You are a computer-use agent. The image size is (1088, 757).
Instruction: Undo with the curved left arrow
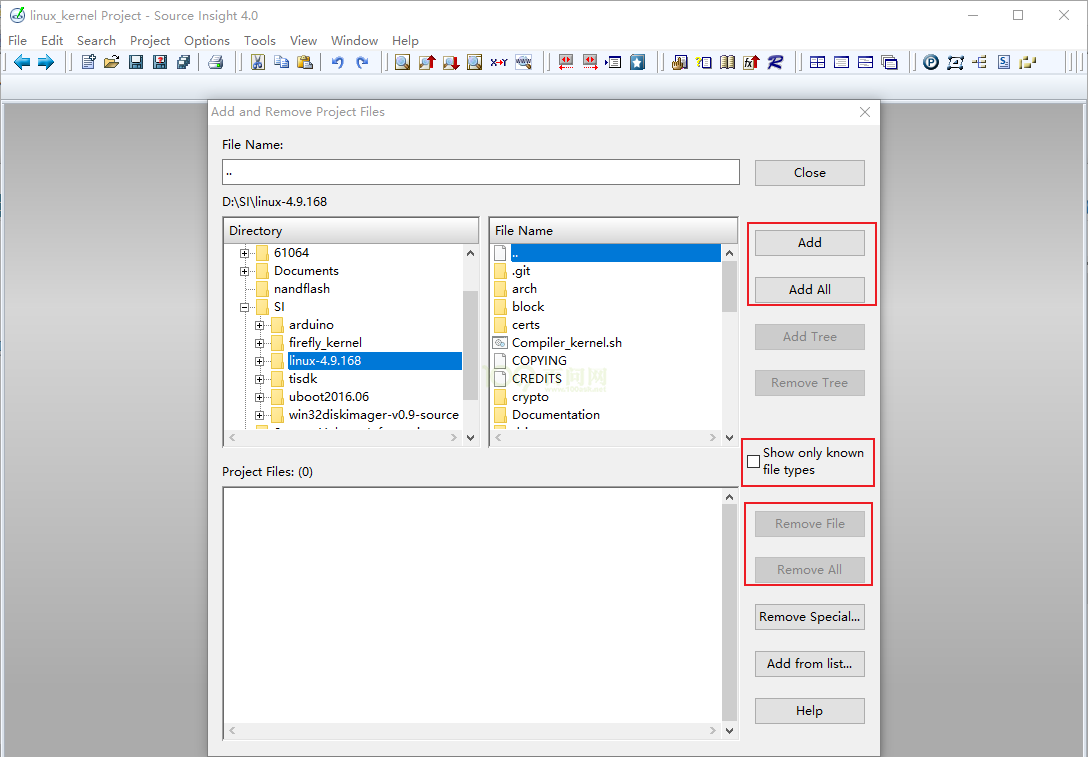pos(338,62)
